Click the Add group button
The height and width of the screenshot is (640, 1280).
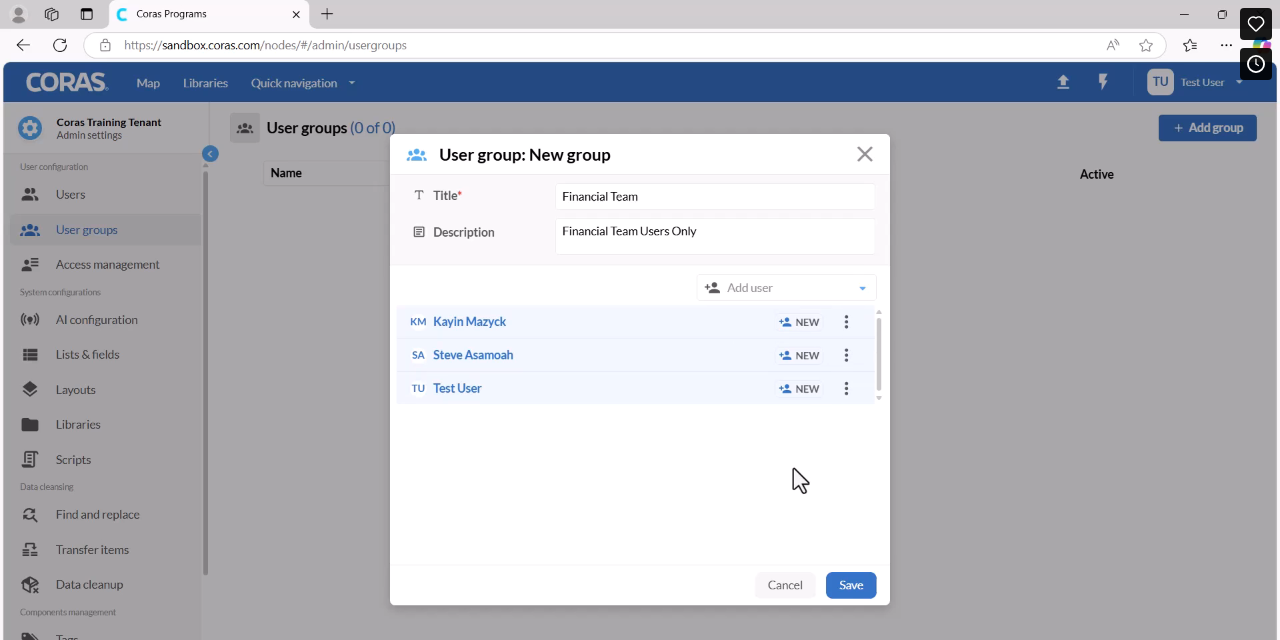[x=1207, y=127]
